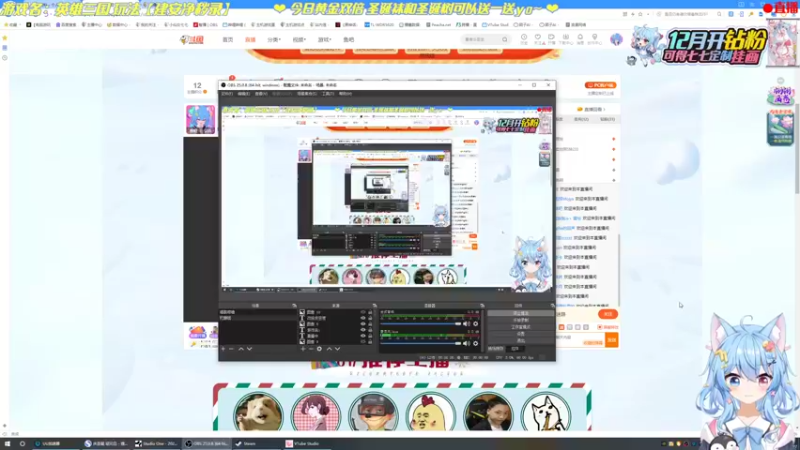
Task: Toggle lock on fifth source row
Action: coord(370,336)
